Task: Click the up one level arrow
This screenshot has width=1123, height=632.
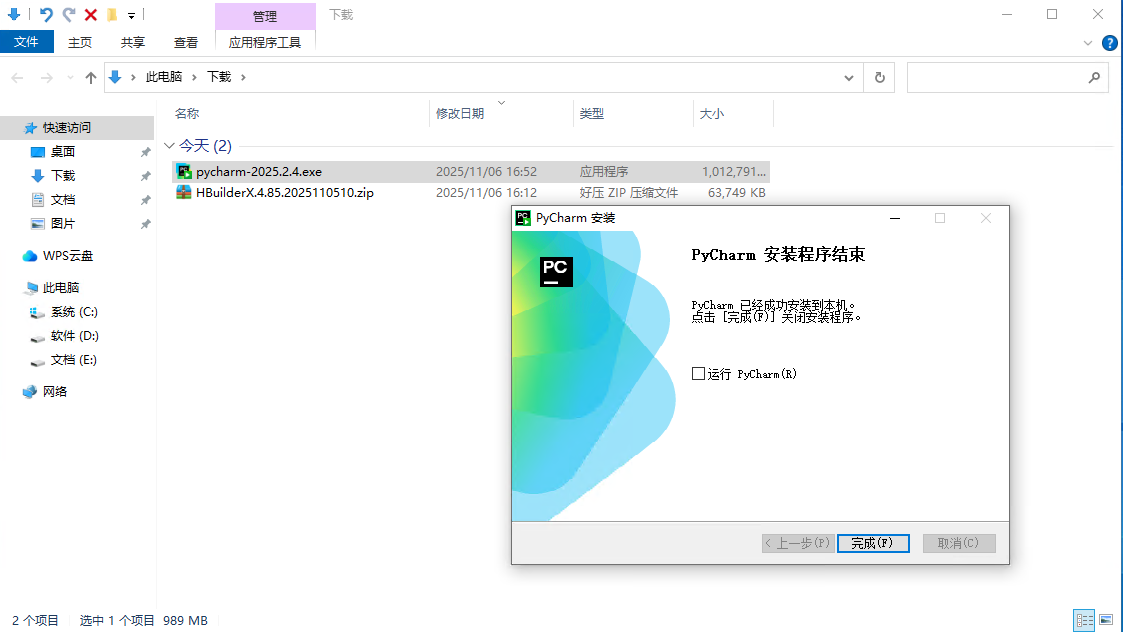Action: point(91,77)
